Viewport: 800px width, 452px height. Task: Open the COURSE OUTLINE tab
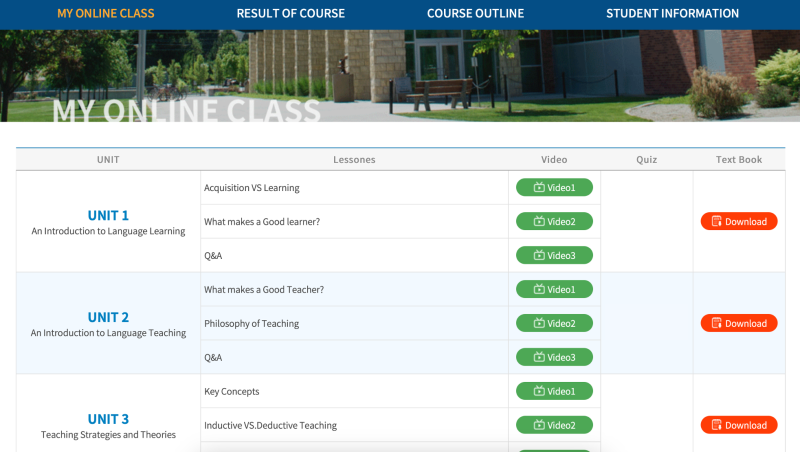click(x=475, y=13)
